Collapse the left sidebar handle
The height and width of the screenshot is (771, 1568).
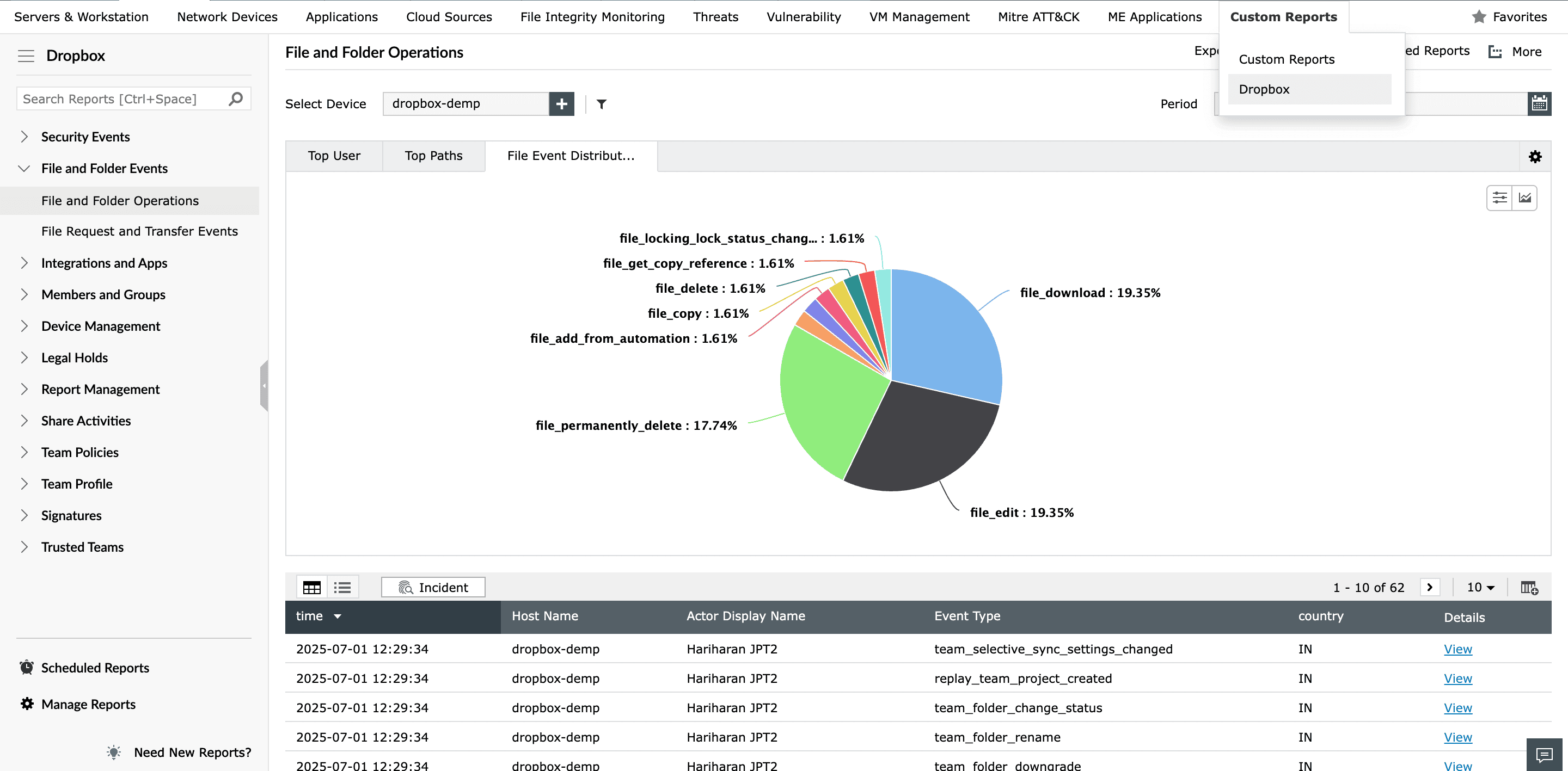pyautogui.click(x=264, y=386)
